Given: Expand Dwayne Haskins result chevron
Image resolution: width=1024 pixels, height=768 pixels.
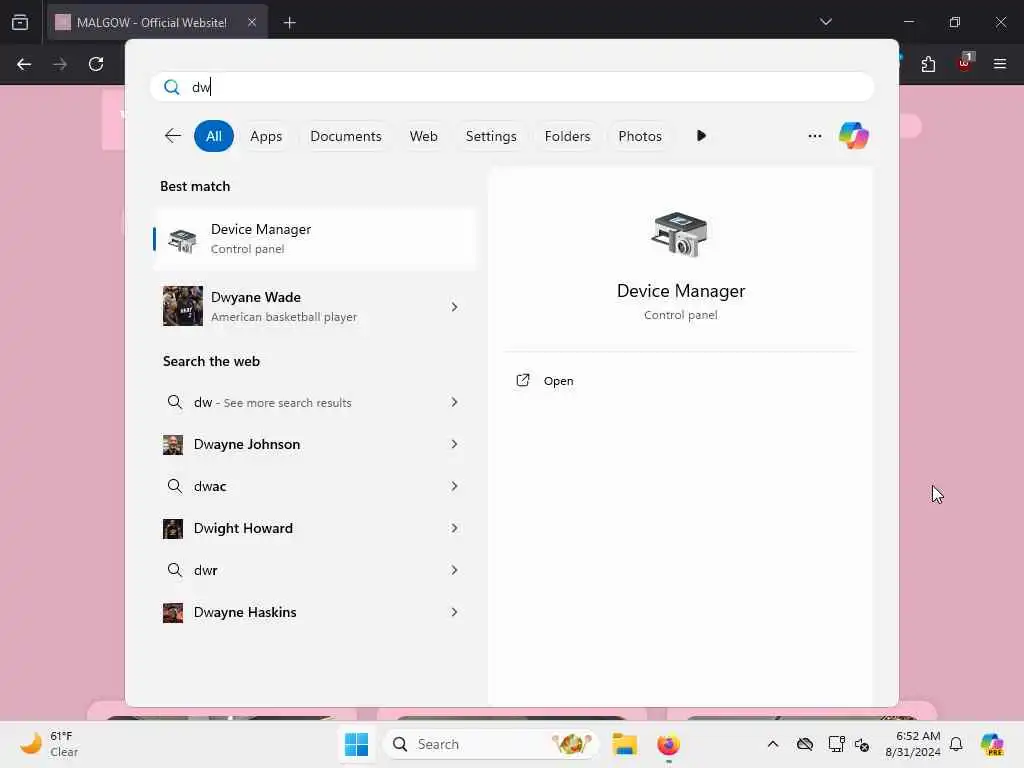Looking at the screenshot, I should coord(455,612).
